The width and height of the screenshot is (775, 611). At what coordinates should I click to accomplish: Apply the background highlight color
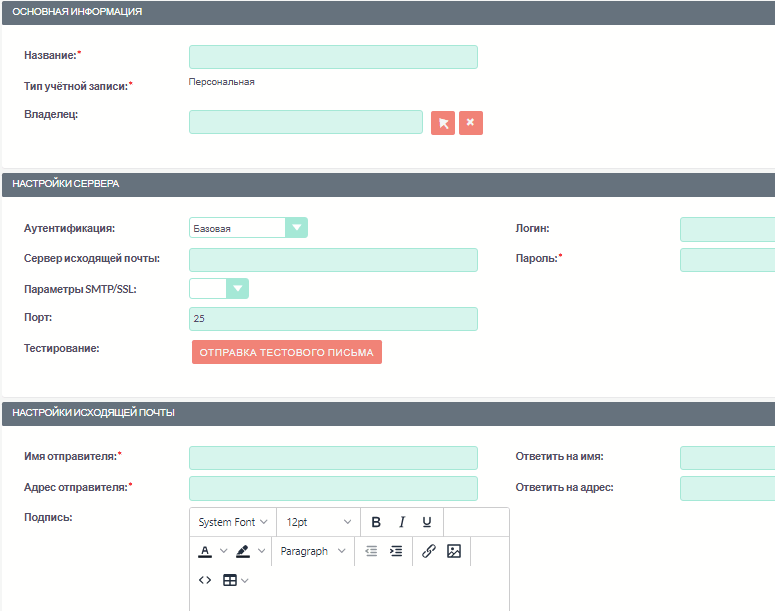click(x=243, y=551)
